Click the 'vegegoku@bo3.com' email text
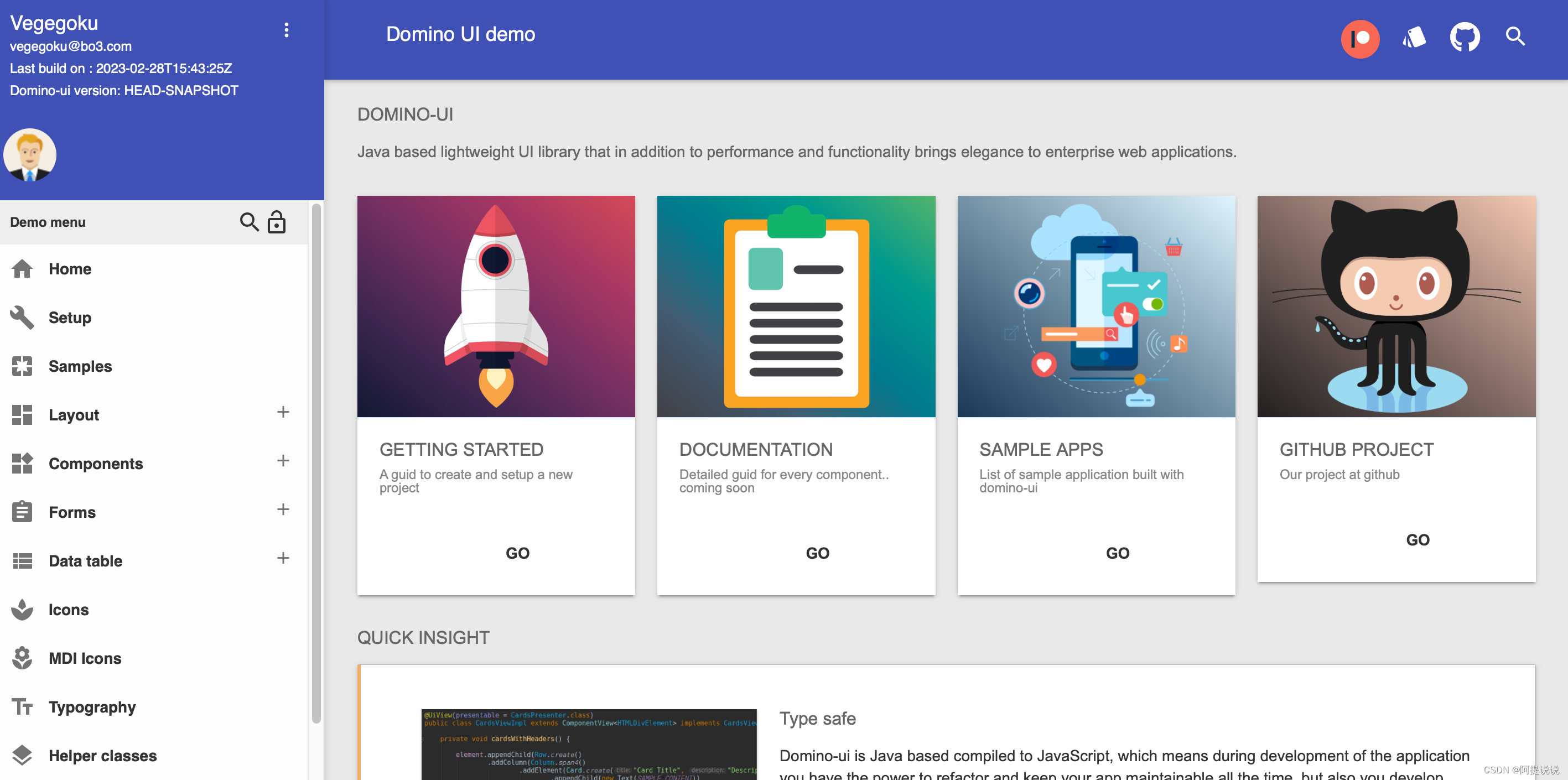The height and width of the screenshot is (780, 1568). pos(71,46)
